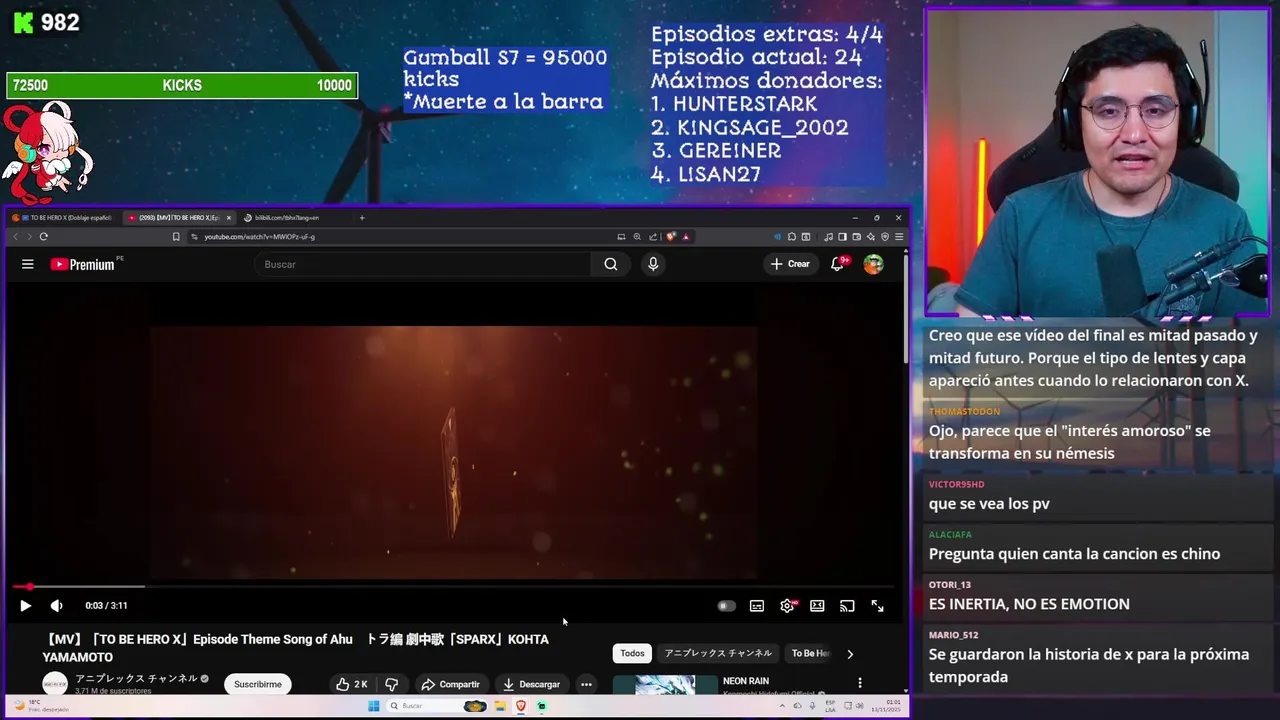Show next filter chips with arrow
This screenshot has height=720, width=1280.
(x=850, y=653)
